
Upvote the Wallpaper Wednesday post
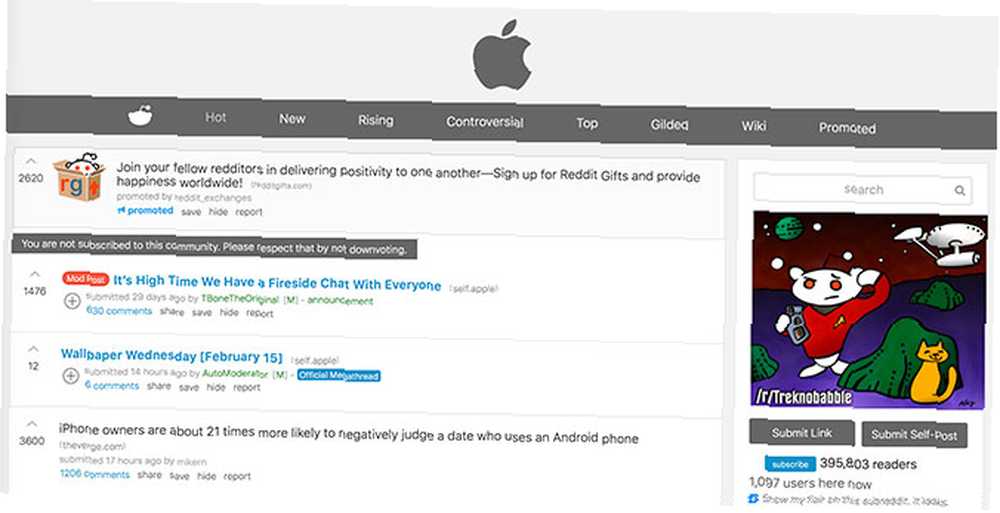click(33, 349)
